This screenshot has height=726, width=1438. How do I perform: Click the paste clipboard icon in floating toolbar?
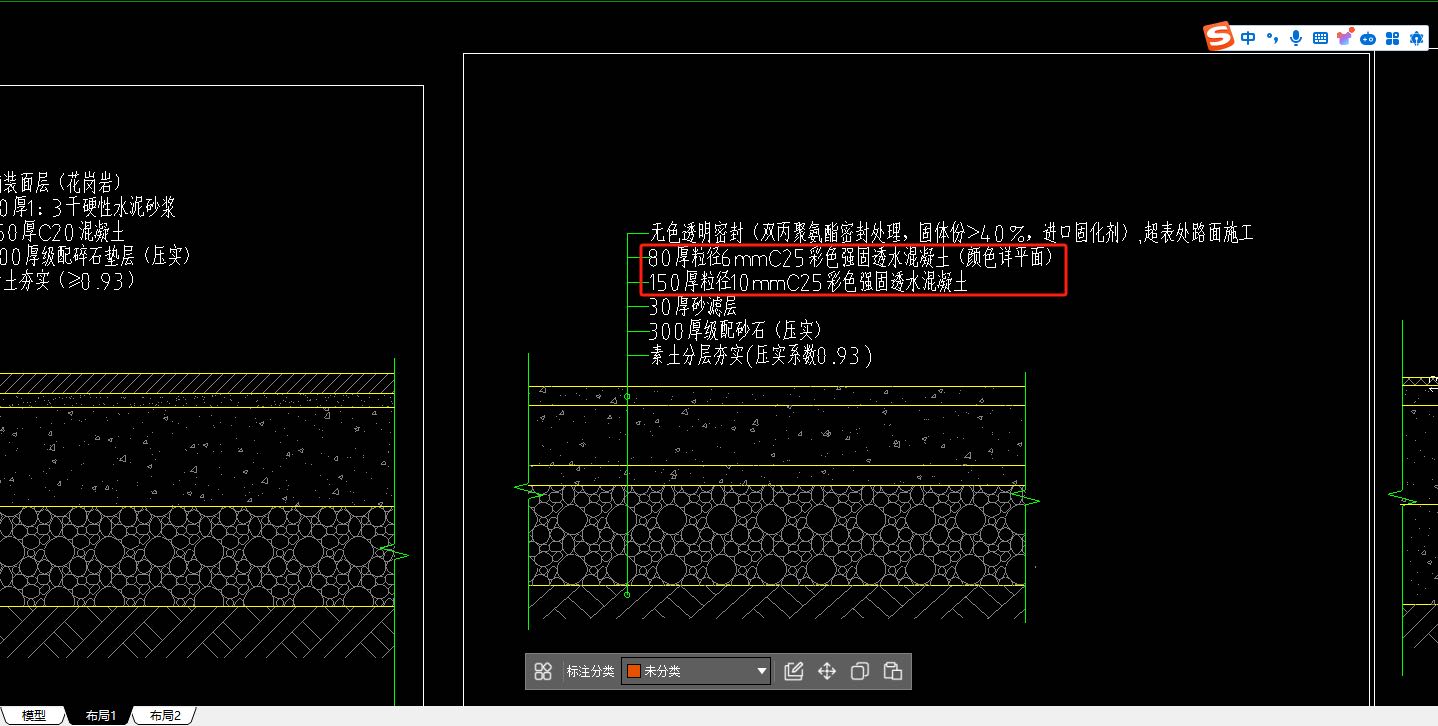tap(893, 671)
